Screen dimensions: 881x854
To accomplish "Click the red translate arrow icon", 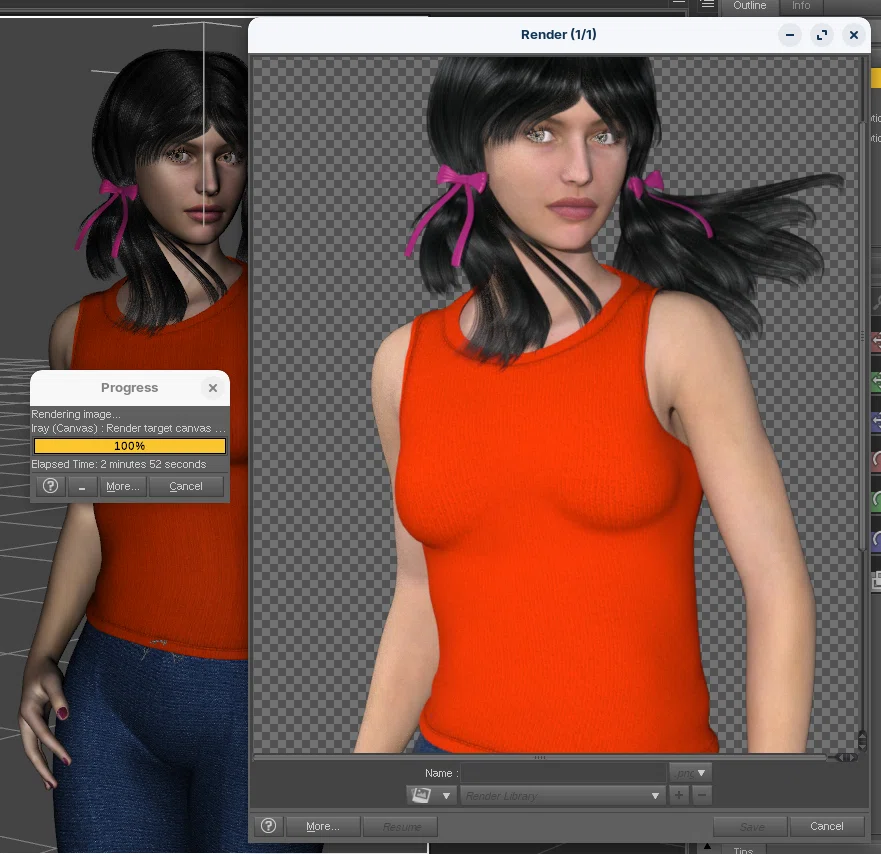I will coord(877,340).
